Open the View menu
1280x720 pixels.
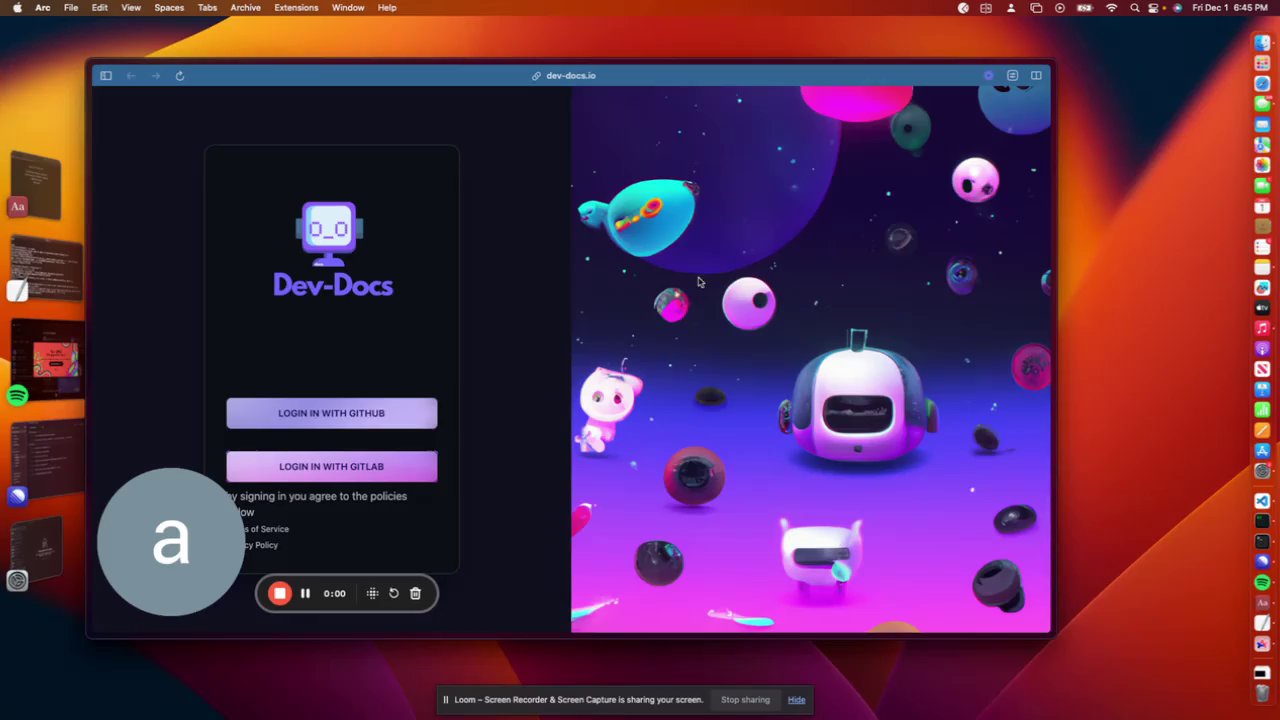[131, 8]
